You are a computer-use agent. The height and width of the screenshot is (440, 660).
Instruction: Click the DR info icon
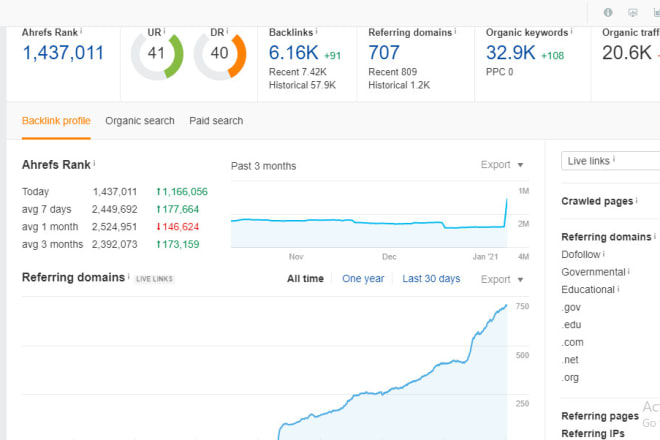(227, 31)
